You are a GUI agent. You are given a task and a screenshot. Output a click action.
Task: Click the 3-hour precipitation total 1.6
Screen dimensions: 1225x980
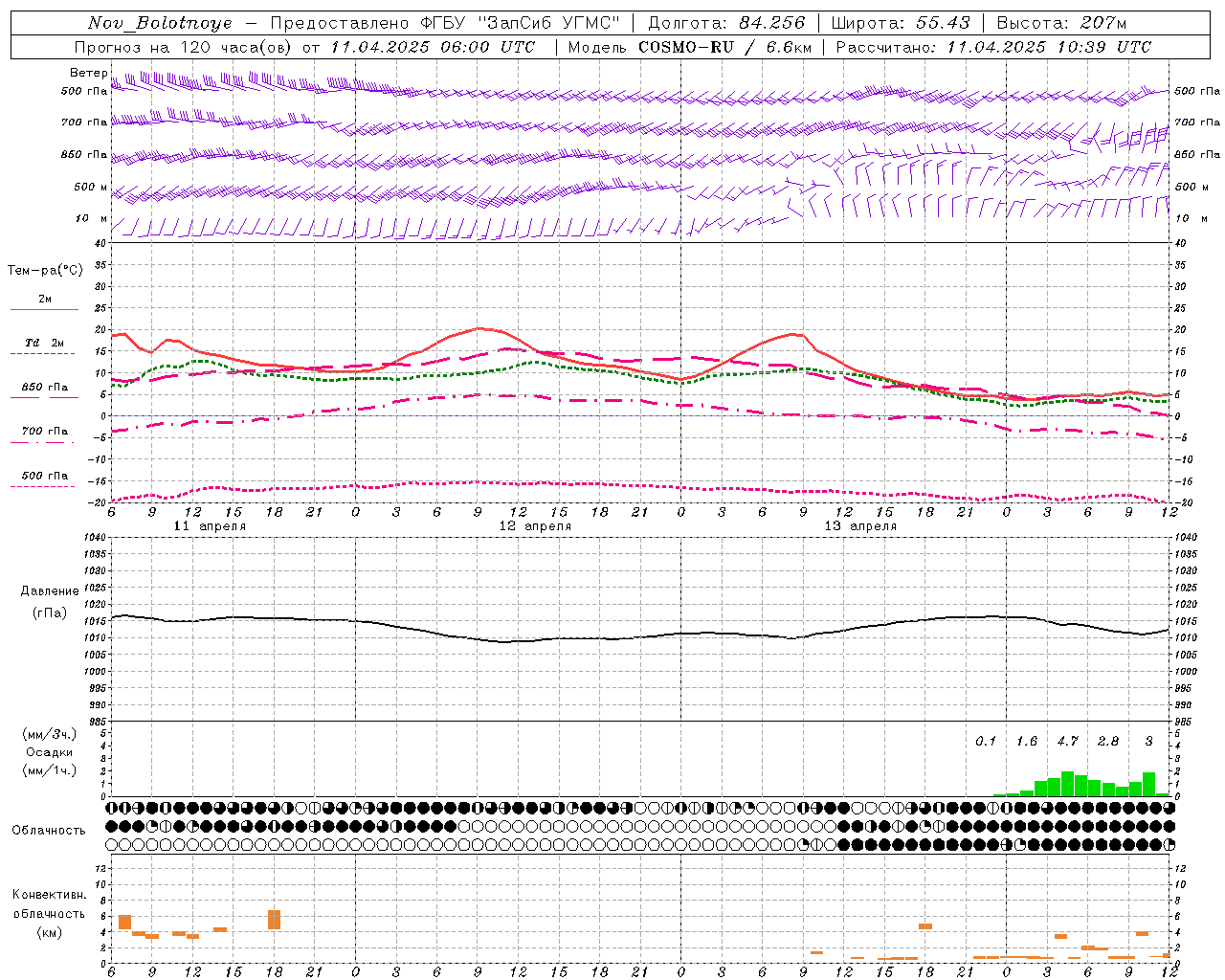tap(1027, 742)
